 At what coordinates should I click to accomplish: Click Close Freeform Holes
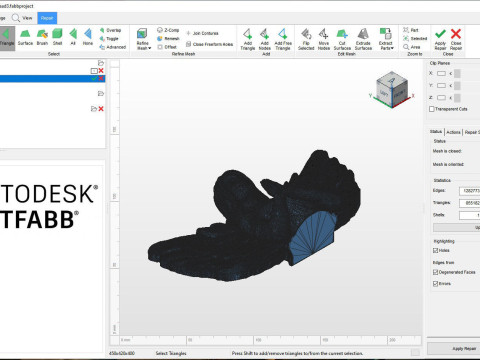(x=209, y=44)
